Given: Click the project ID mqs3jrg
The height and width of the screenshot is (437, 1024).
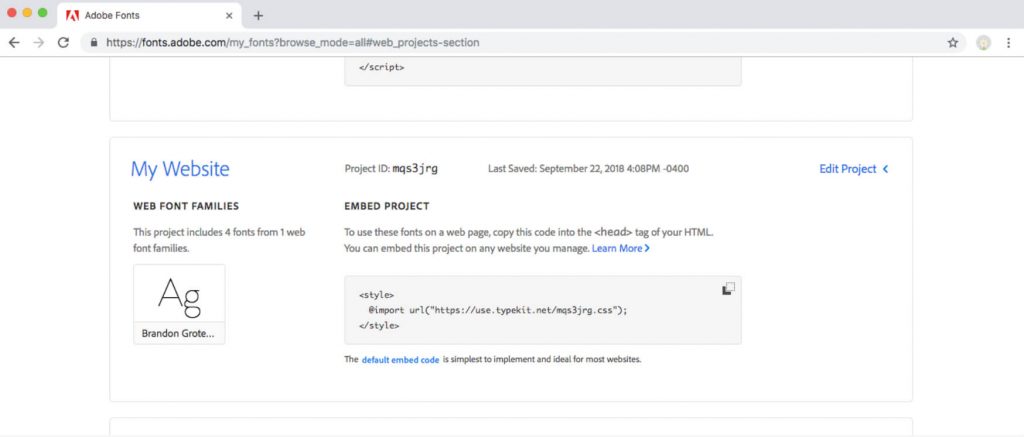Looking at the screenshot, I should (415, 169).
